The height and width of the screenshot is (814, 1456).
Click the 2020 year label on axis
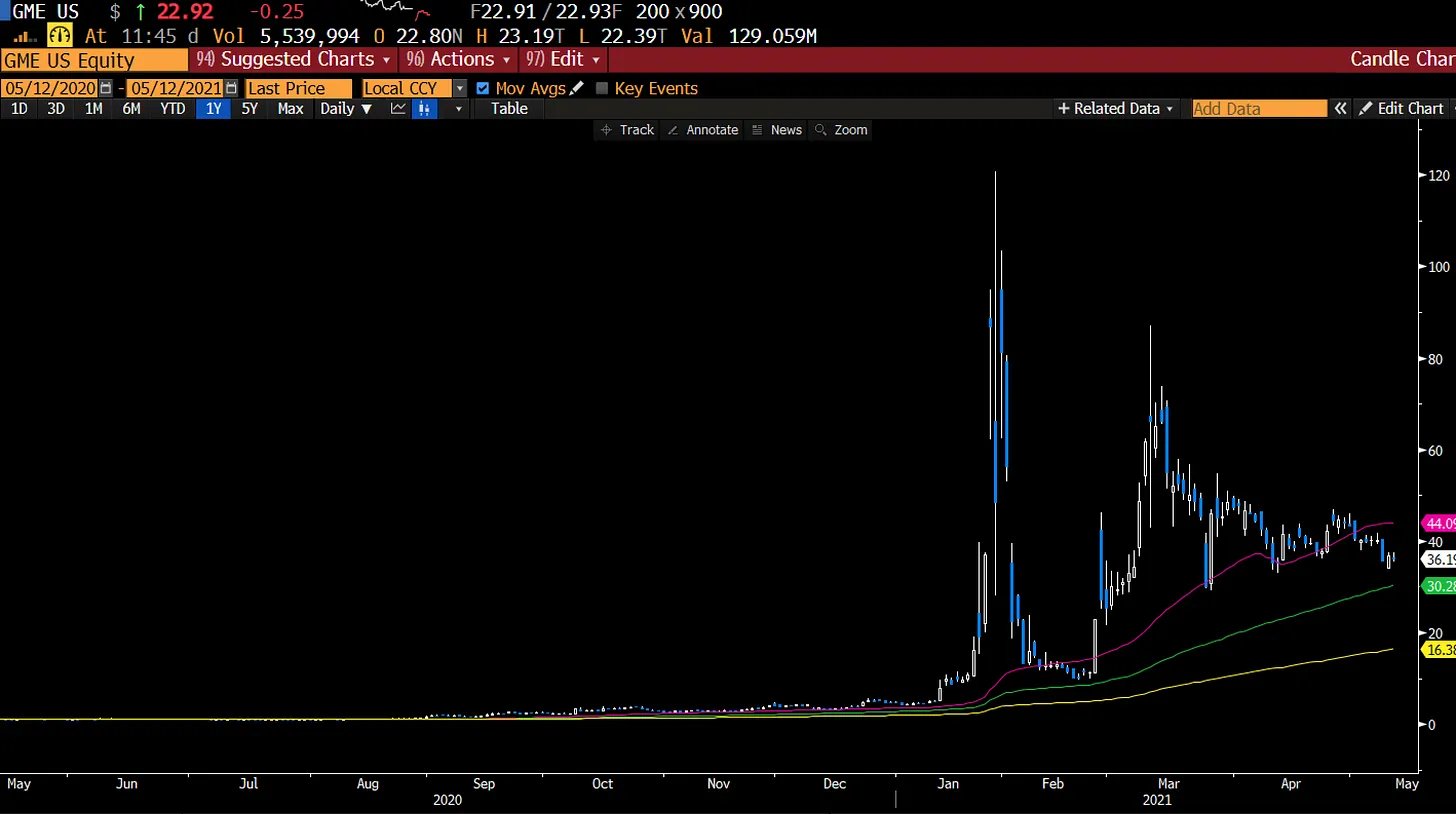pyautogui.click(x=447, y=800)
